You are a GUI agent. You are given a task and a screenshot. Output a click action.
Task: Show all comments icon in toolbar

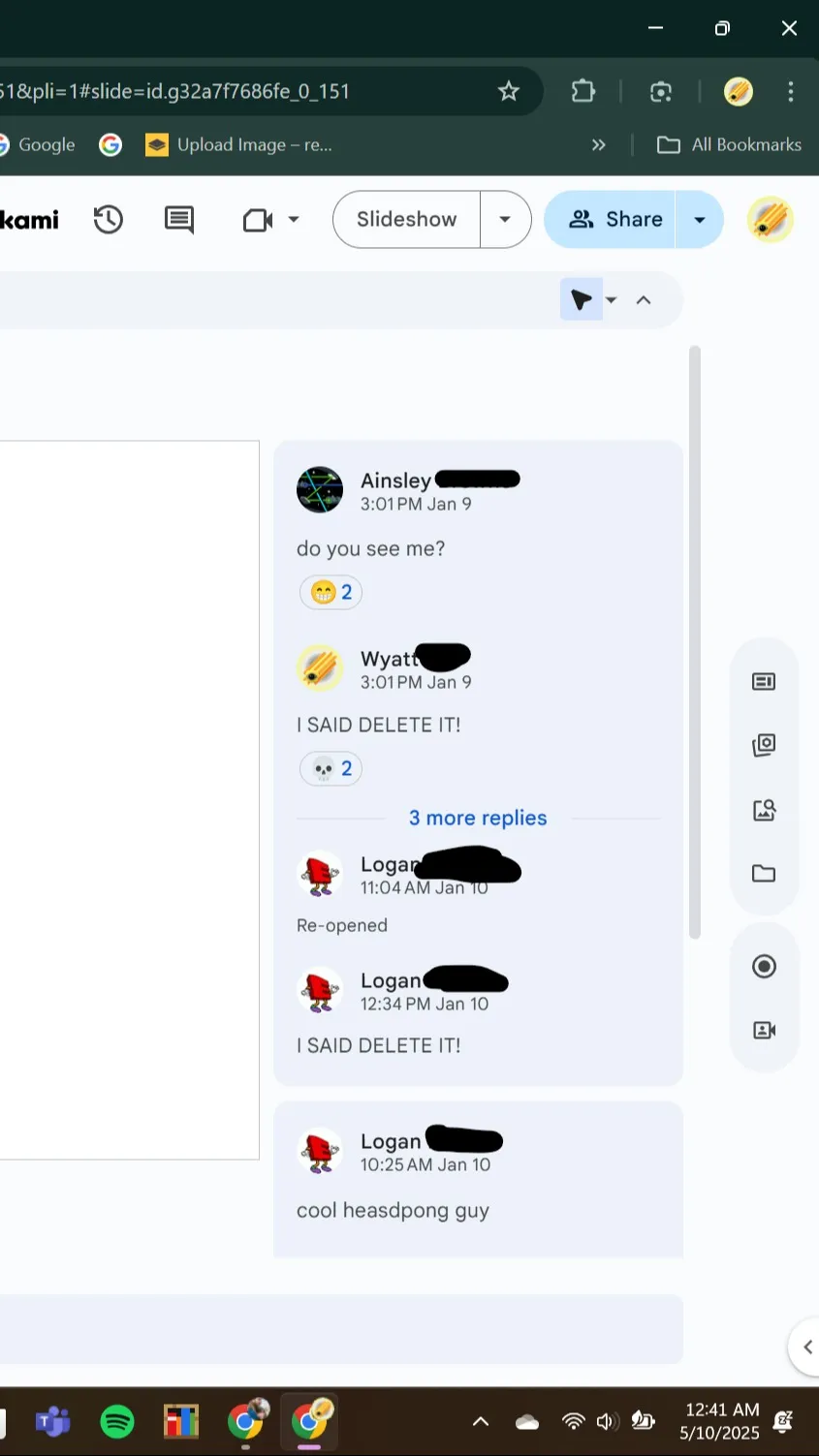click(179, 220)
